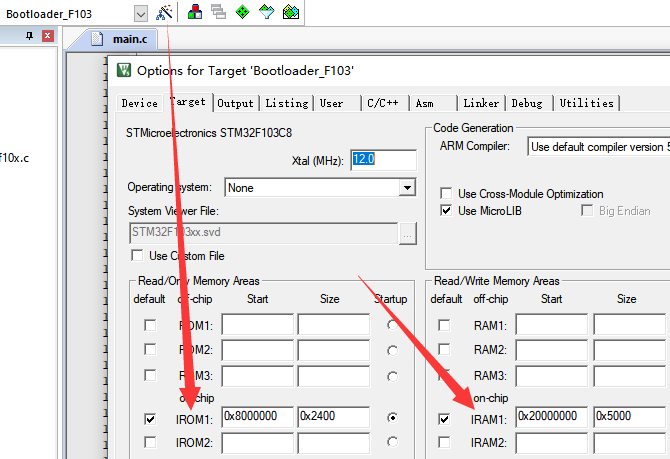Close the project panel with red X
Viewport: 670px width, 459px height.
(48, 36)
